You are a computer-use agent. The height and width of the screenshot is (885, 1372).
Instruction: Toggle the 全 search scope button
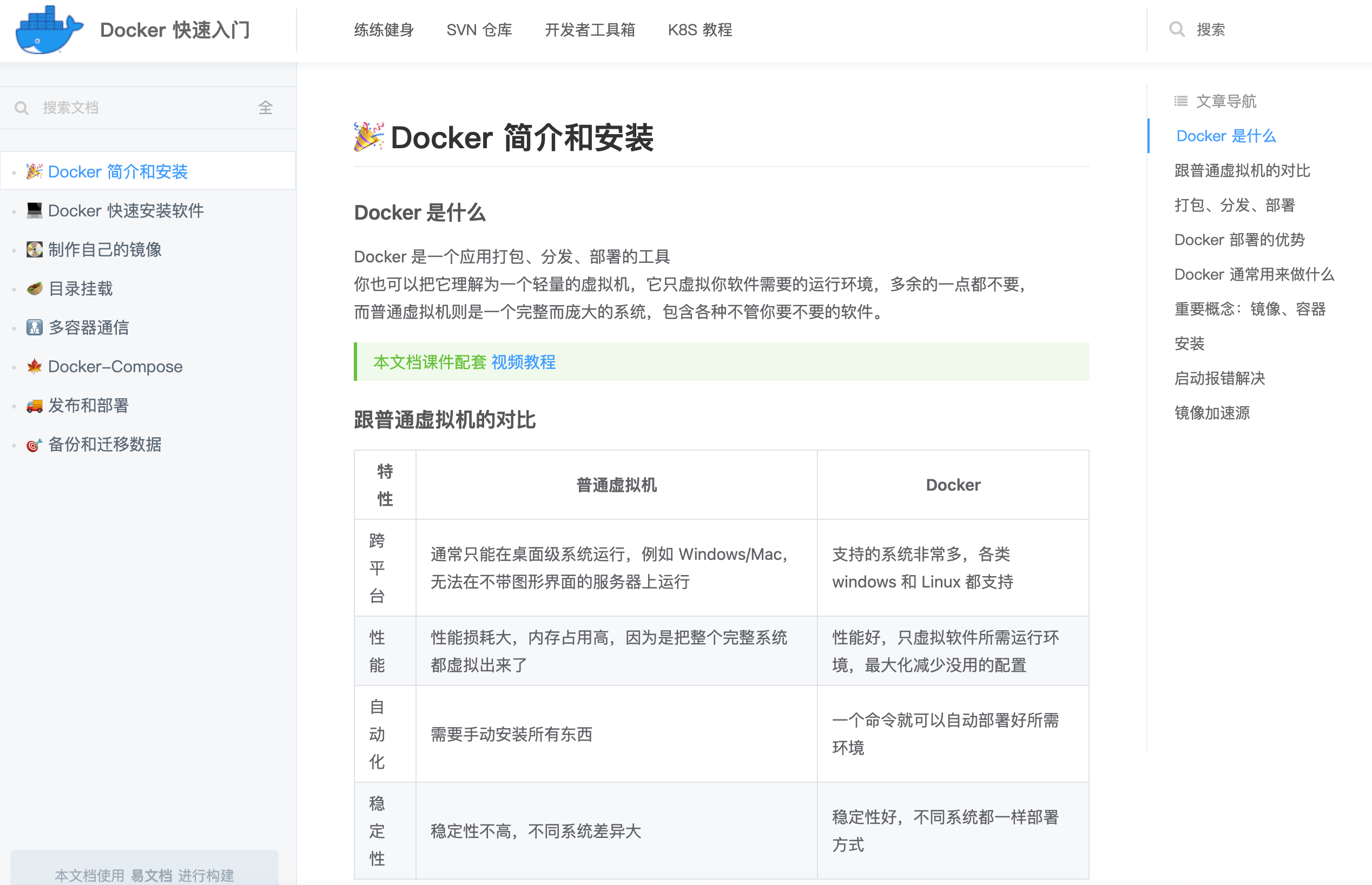point(265,108)
